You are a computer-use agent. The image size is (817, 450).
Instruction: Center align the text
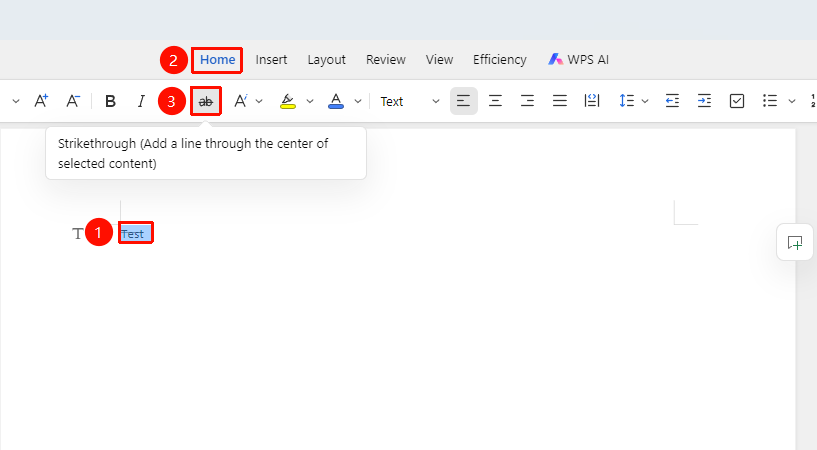click(x=495, y=101)
